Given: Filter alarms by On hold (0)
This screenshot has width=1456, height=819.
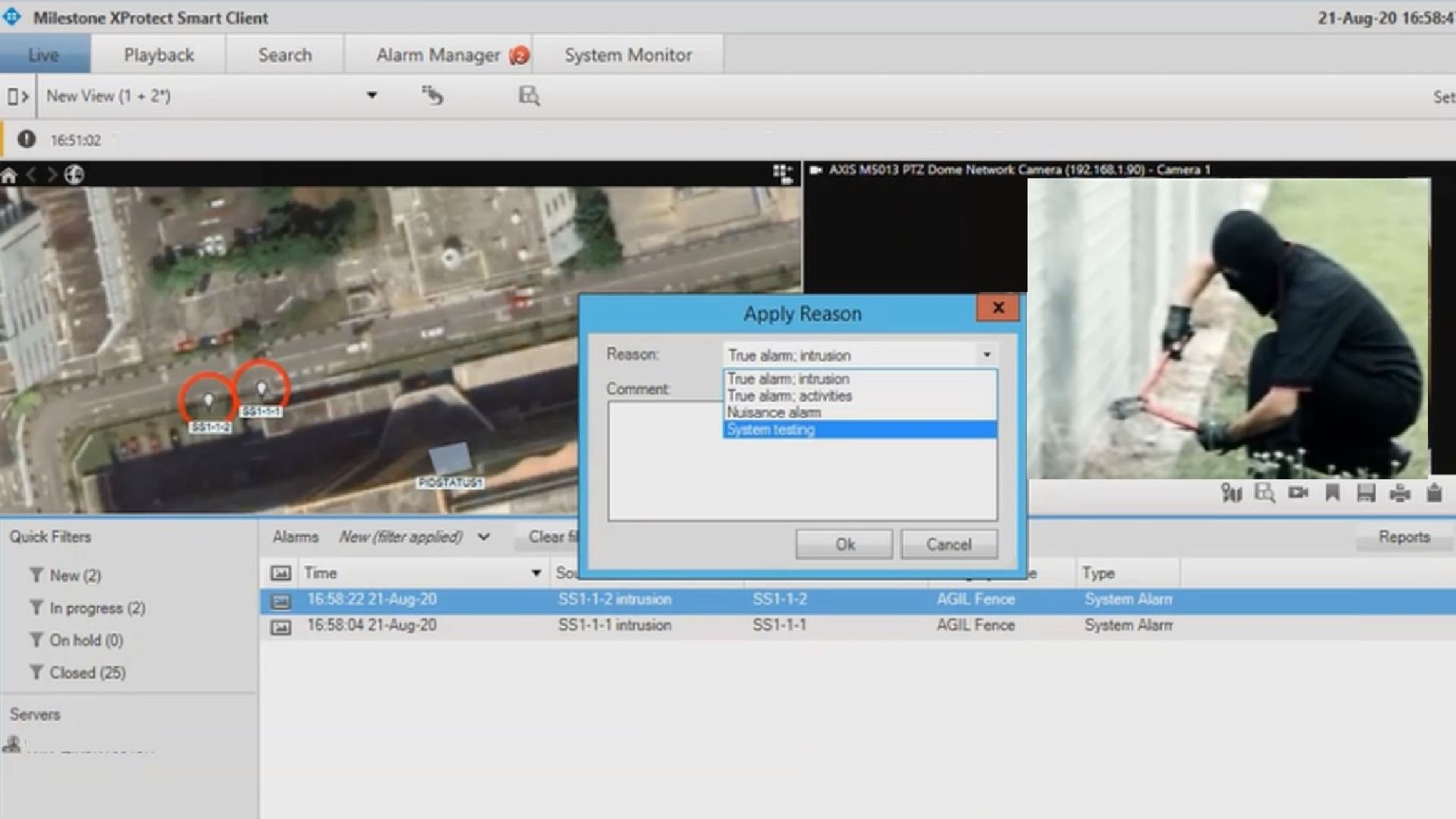Looking at the screenshot, I should click(x=76, y=640).
